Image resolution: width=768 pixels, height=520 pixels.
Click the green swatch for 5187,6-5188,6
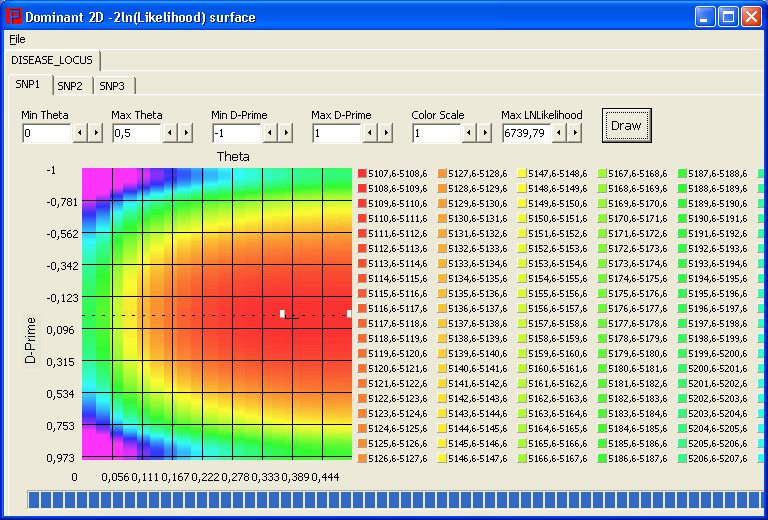pos(682,173)
